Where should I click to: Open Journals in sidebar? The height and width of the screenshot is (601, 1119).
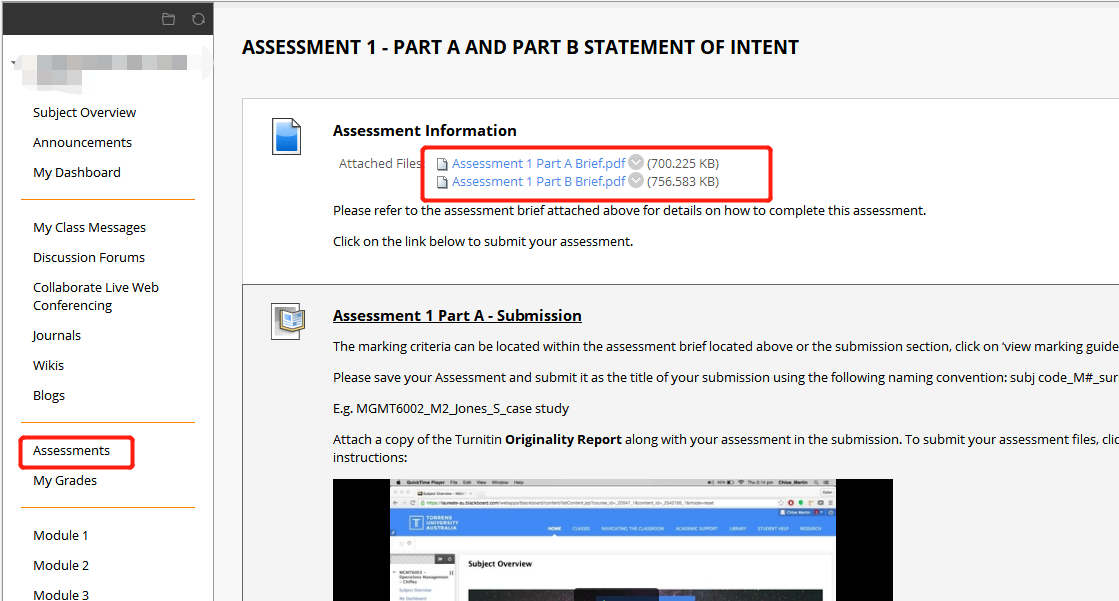pyautogui.click(x=56, y=335)
